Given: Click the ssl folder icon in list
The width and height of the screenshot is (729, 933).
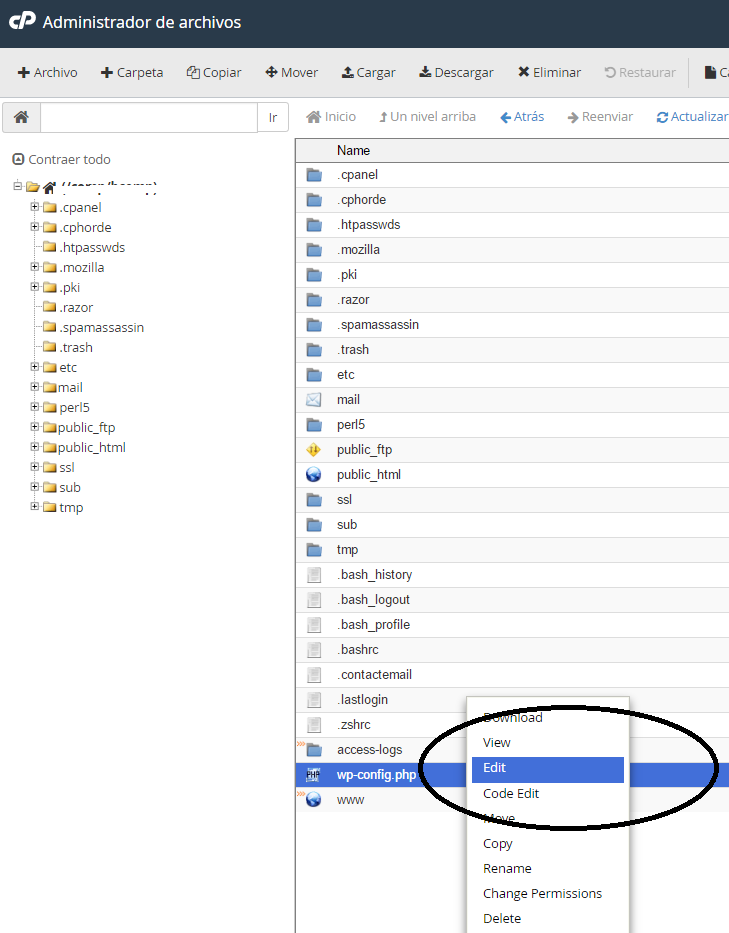Looking at the screenshot, I should [x=314, y=500].
